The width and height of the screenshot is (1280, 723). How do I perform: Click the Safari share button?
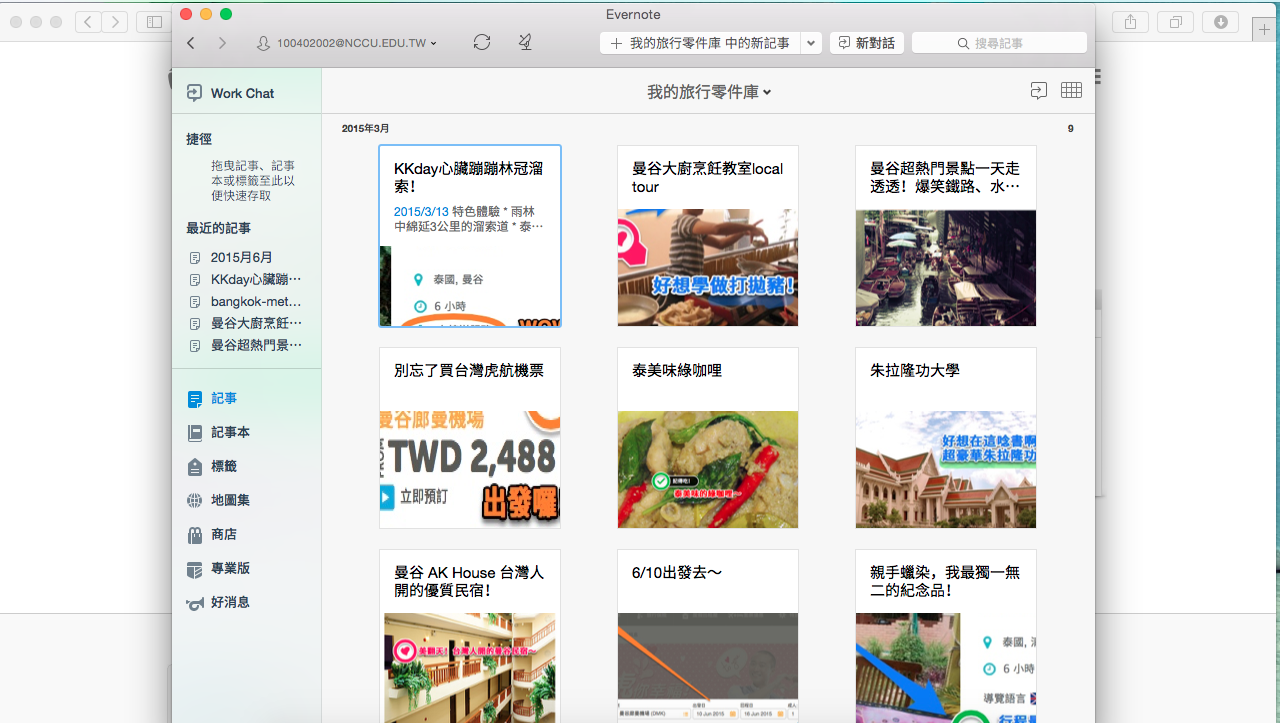(1131, 21)
